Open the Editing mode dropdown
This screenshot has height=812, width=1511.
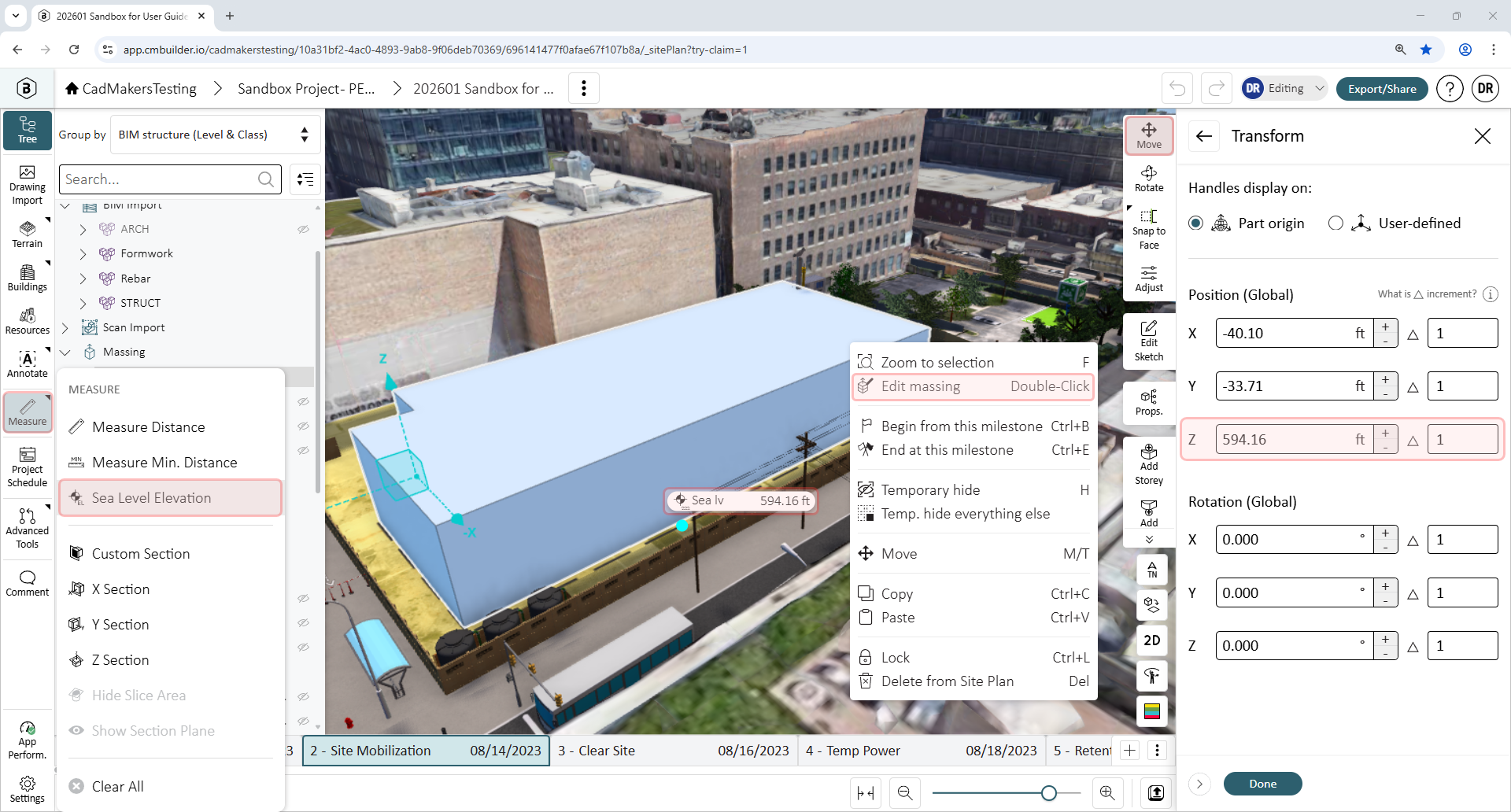coord(1284,88)
